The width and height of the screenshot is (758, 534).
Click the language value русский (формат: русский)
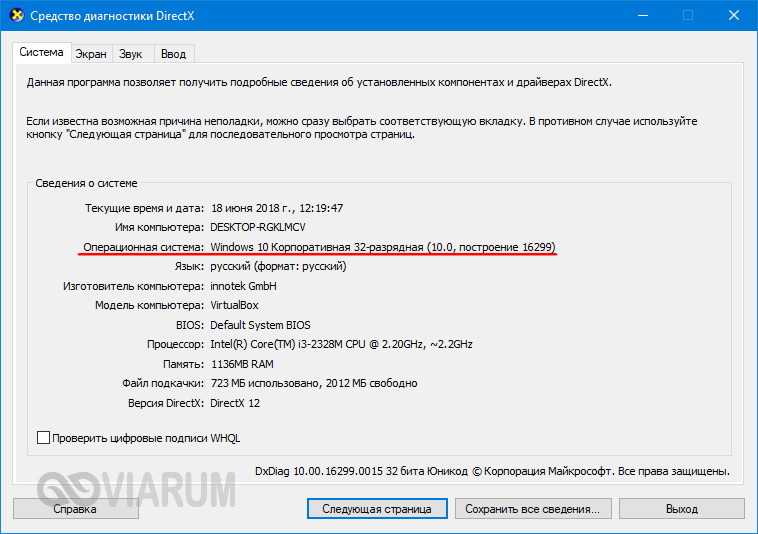(x=278, y=266)
